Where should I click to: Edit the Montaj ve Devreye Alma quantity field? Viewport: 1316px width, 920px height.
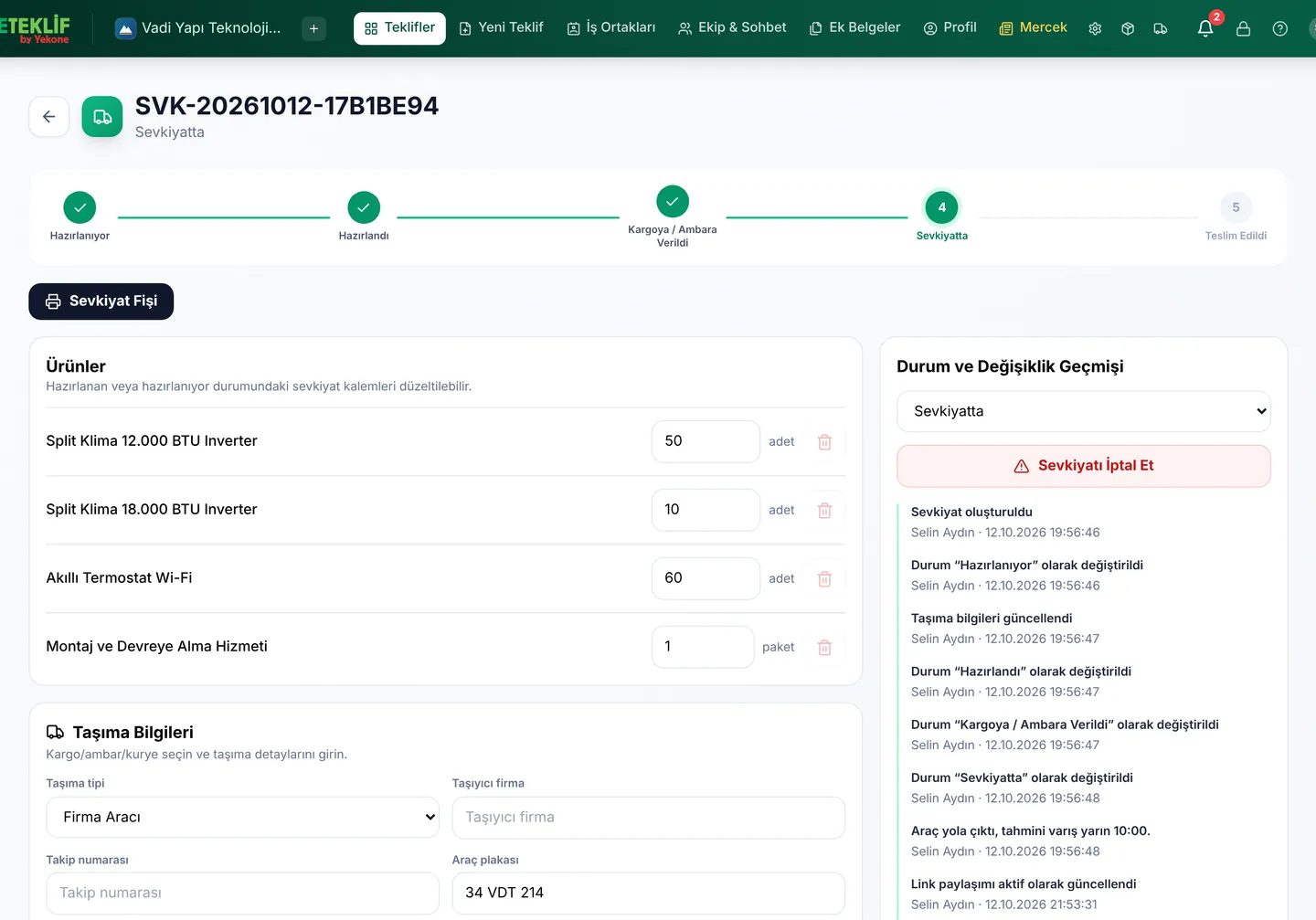pos(703,648)
